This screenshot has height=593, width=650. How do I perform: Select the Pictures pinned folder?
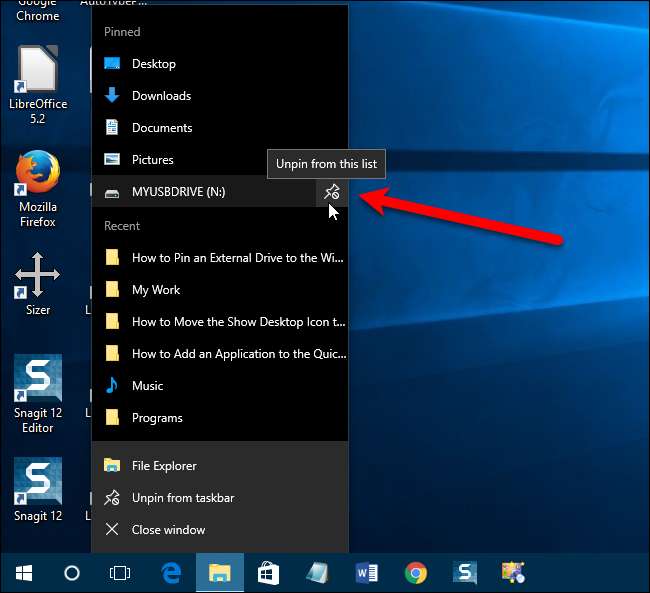(x=152, y=160)
